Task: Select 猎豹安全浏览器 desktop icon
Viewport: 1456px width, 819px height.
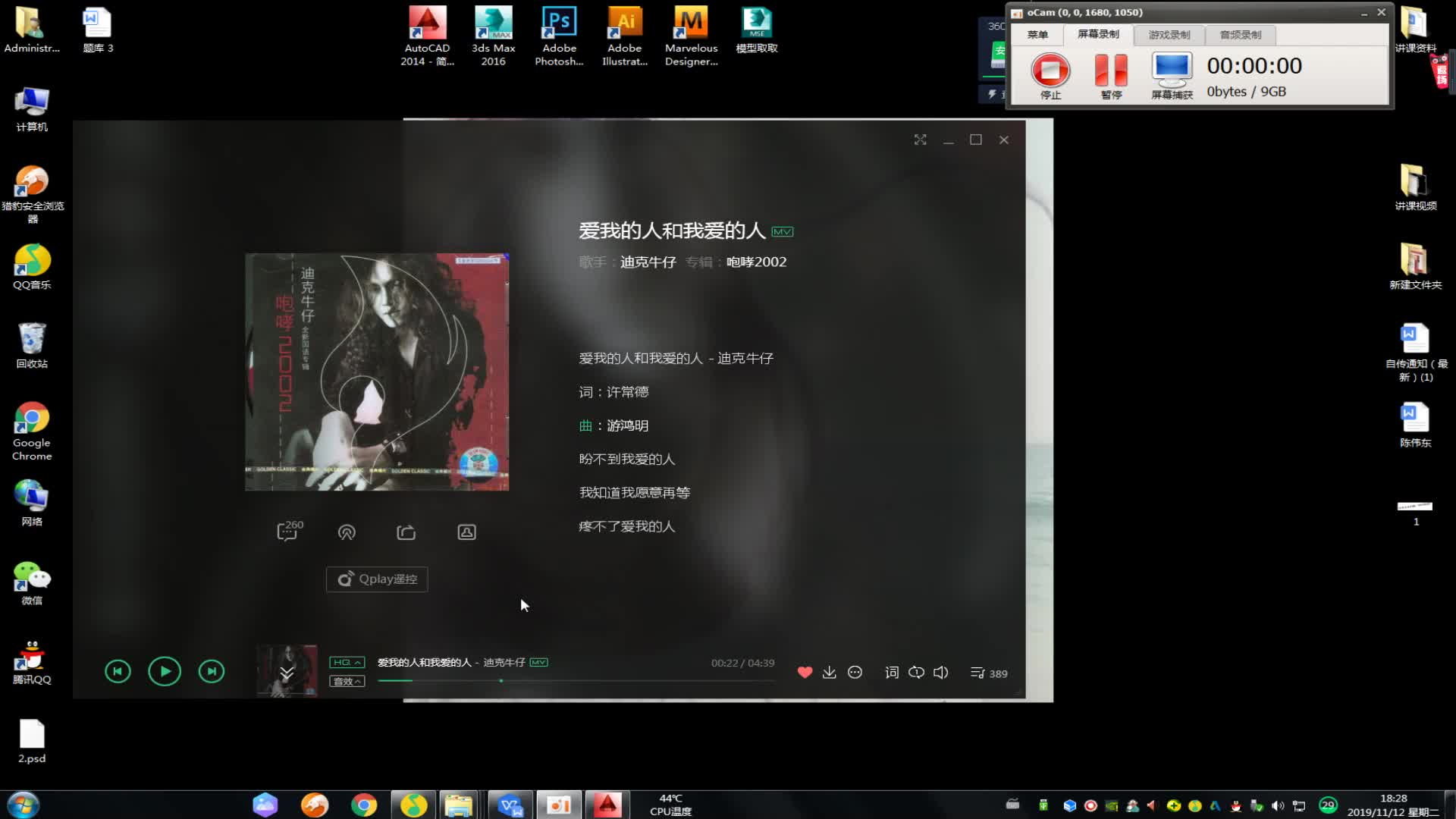Action: pos(32,194)
